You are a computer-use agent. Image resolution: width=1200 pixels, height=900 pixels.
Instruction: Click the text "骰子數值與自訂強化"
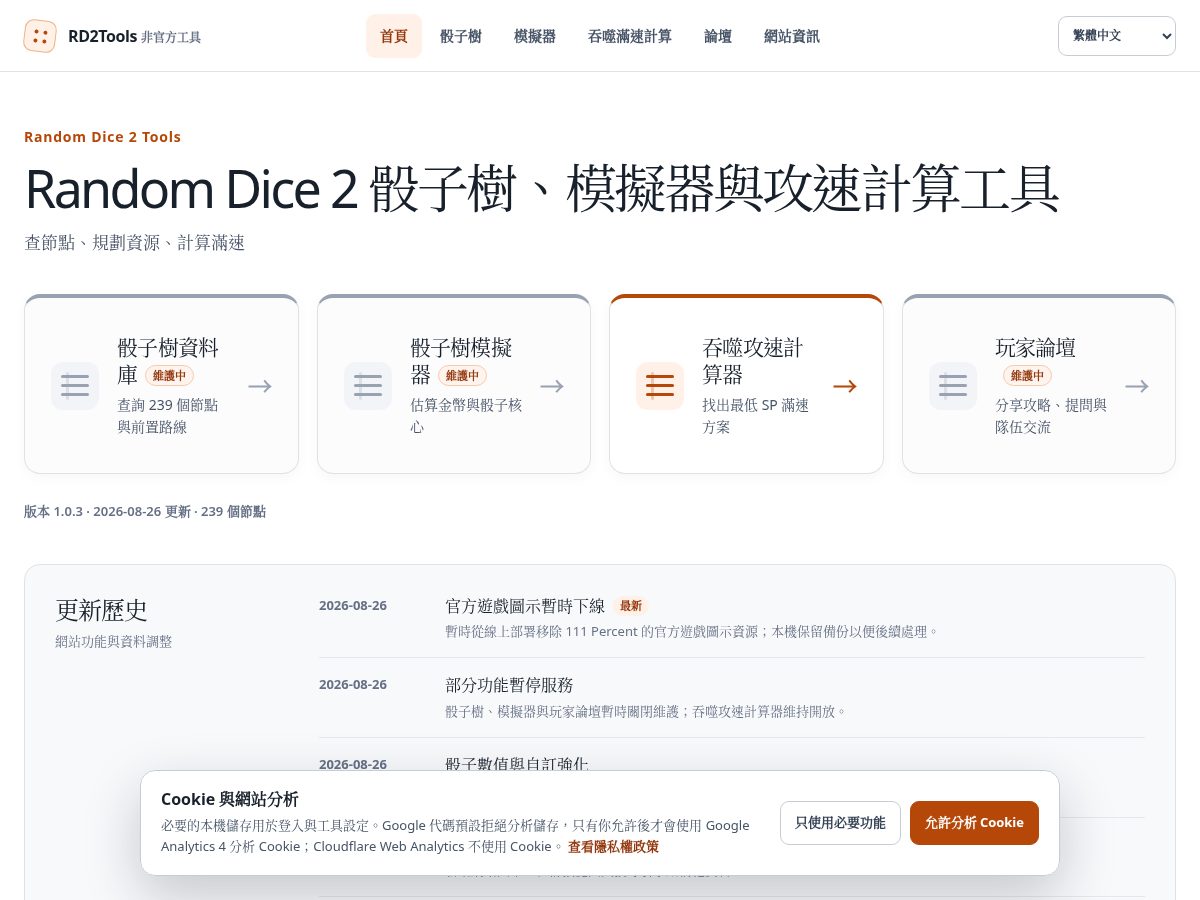pos(517,764)
